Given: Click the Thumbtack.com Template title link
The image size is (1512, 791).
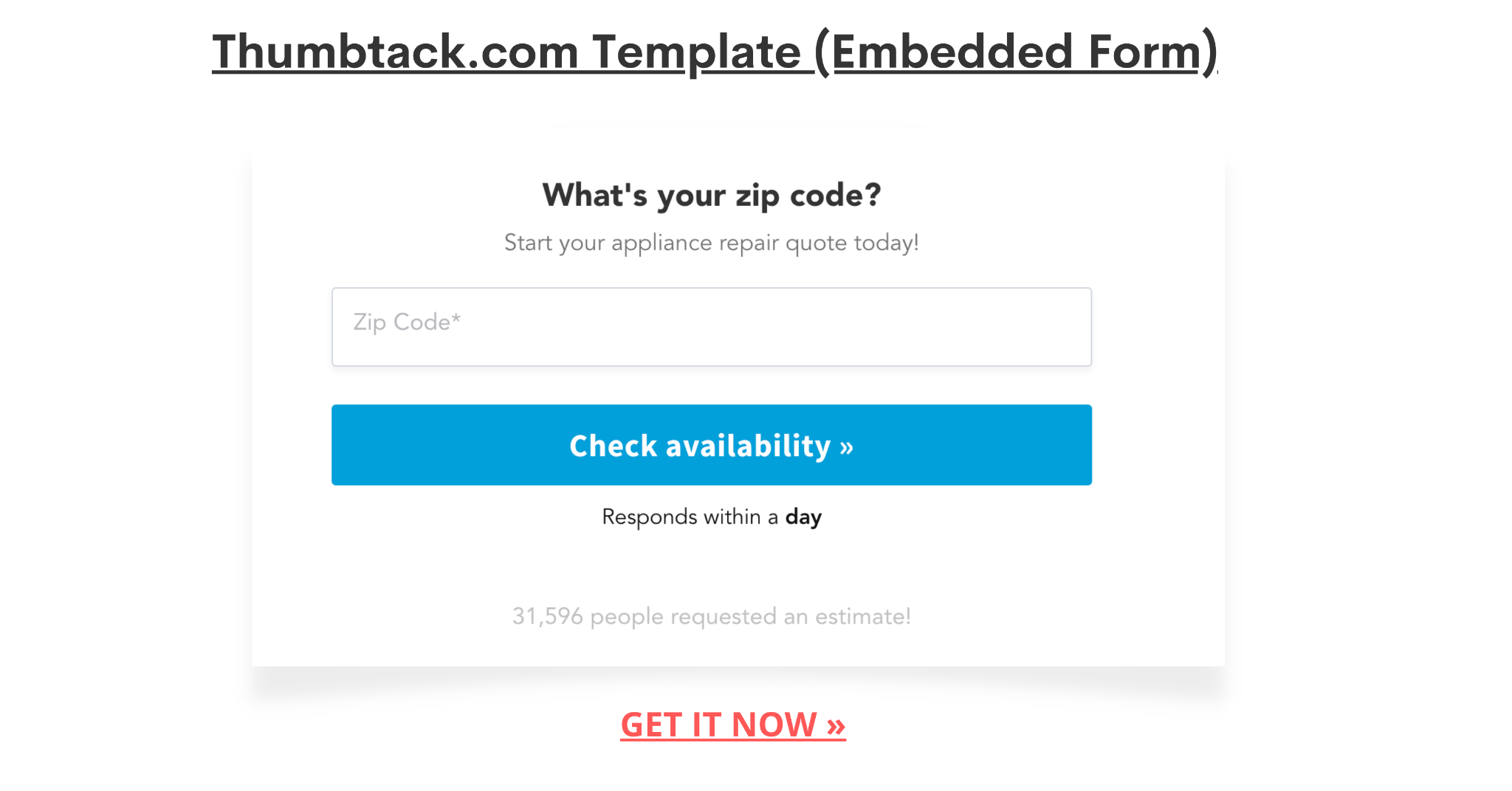Looking at the screenshot, I should 714,52.
